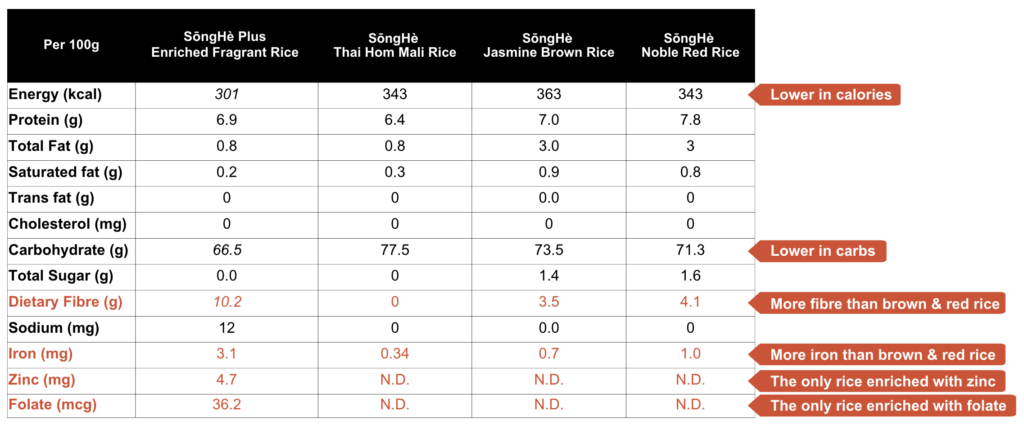
Task: Click the 301 energy value cell
Action: (227, 95)
